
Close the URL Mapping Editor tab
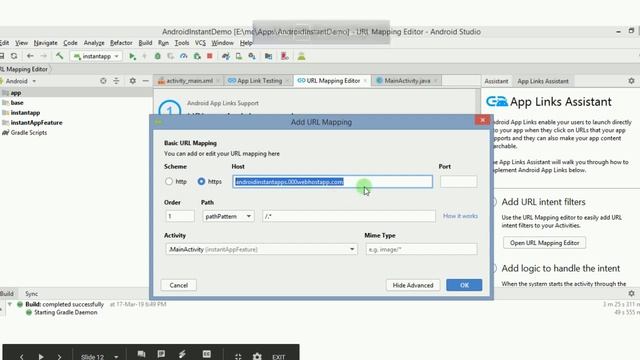pos(365,81)
